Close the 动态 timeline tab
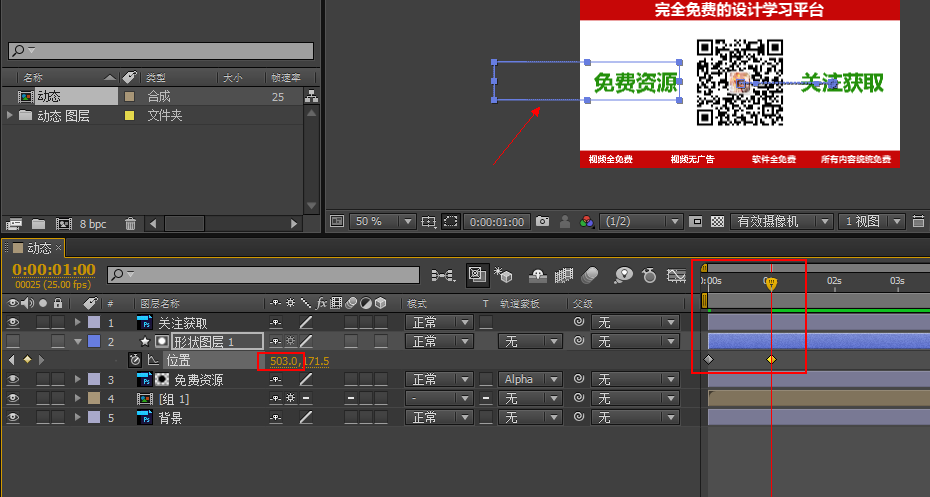 (x=58, y=248)
